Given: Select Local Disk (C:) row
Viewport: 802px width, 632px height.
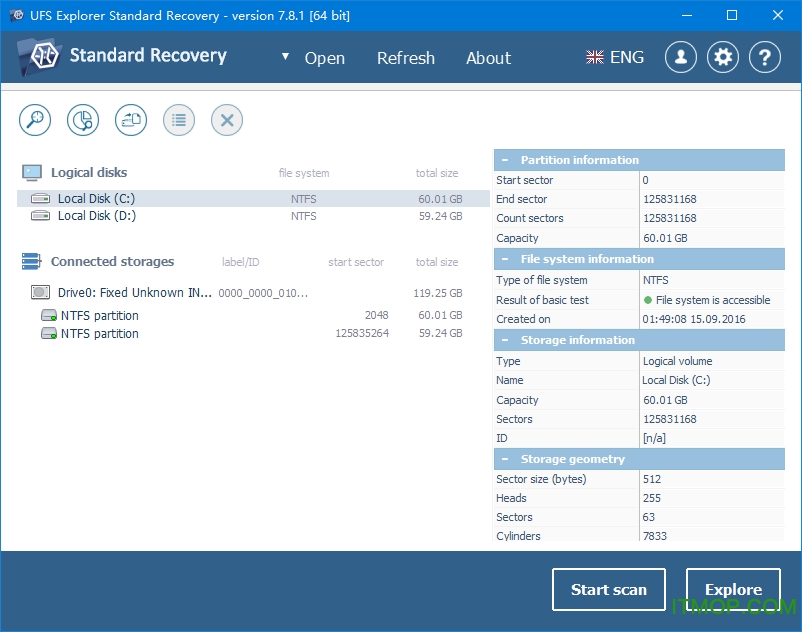Looking at the screenshot, I should pyautogui.click(x=253, y=198).
